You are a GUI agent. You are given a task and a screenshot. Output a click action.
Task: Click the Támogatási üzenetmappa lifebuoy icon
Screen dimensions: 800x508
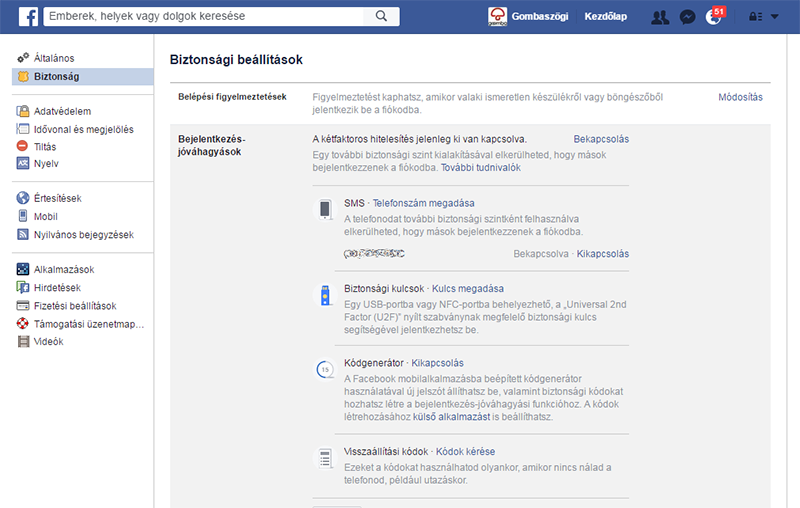point(23,323)
